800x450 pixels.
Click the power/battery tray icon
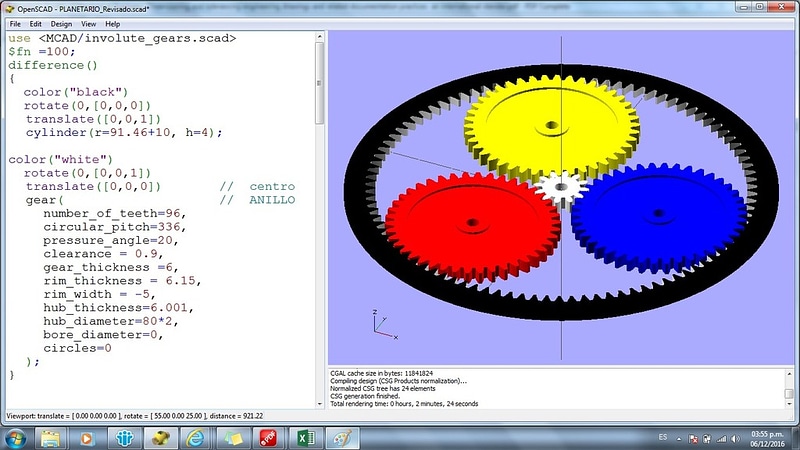[x=707, y=439]
